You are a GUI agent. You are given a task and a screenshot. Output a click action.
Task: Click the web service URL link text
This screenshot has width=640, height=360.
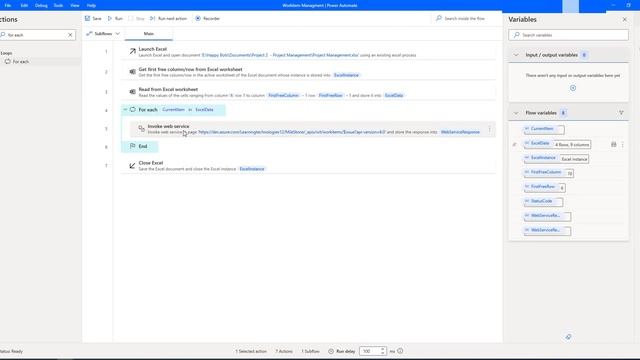tap(292, 132)
